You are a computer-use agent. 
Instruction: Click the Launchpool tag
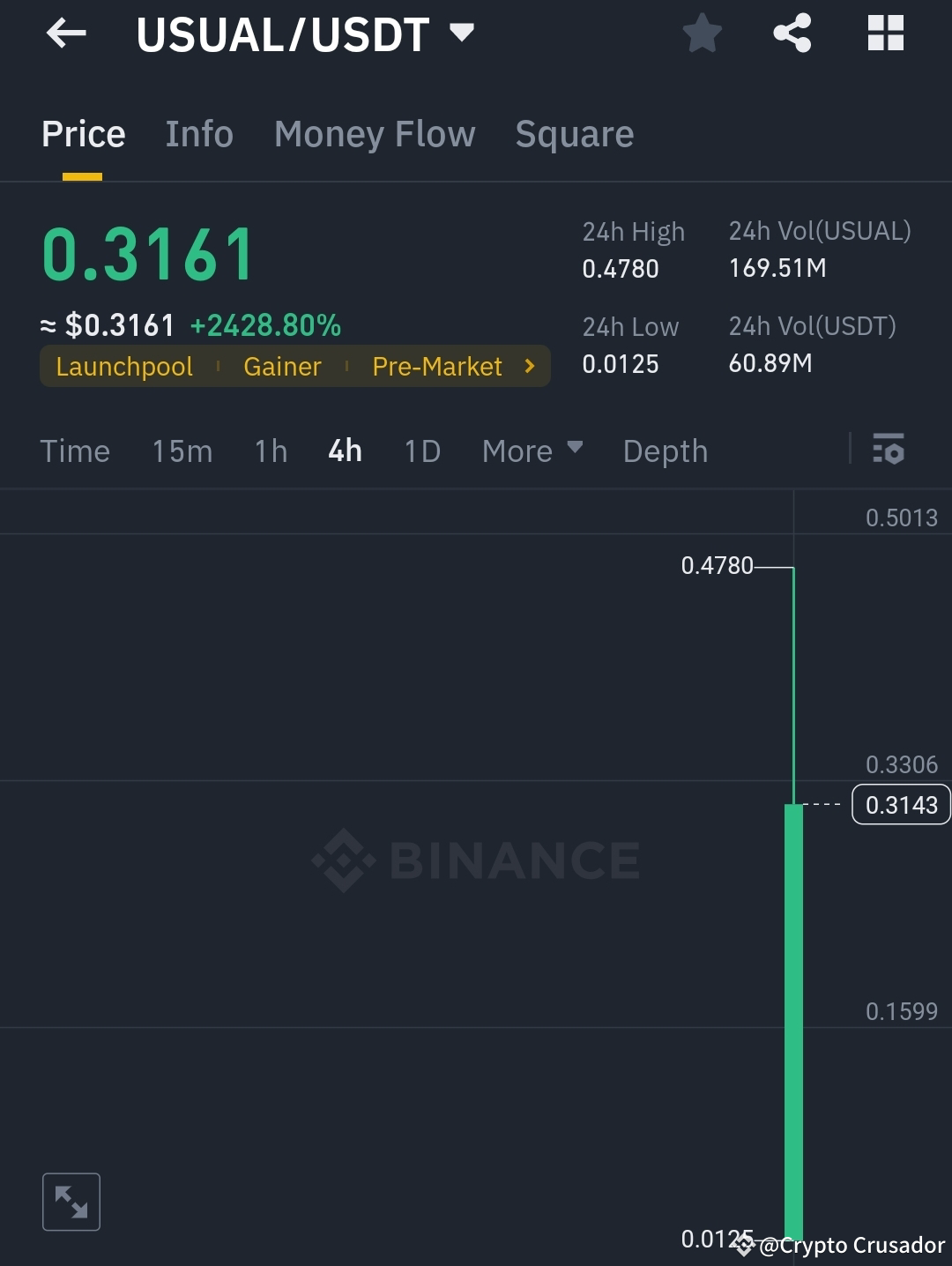click(x=124, y=366)
